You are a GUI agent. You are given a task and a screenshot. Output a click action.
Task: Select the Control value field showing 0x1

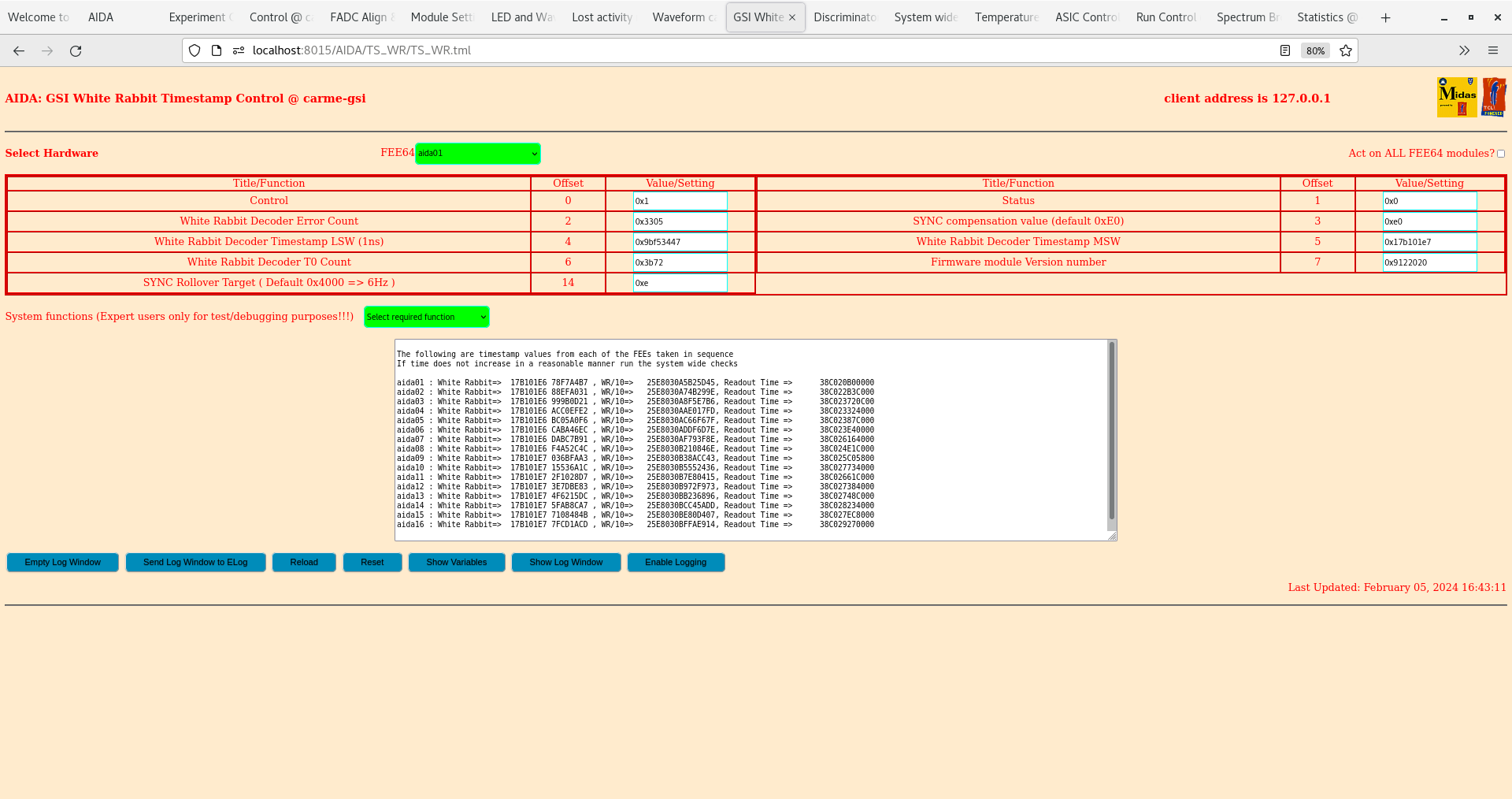(x=680, y=201)
